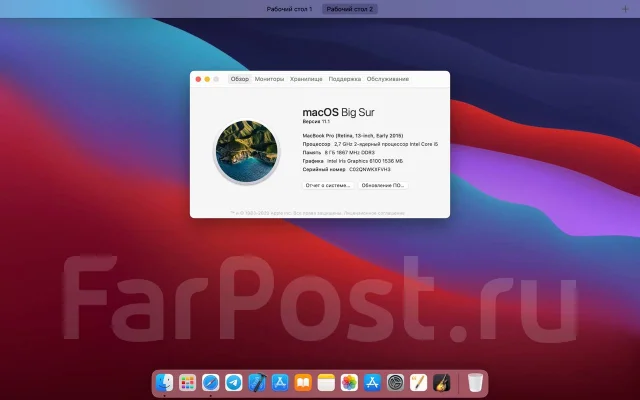Click the Big Sur landscape image

(x=247, y=151)
